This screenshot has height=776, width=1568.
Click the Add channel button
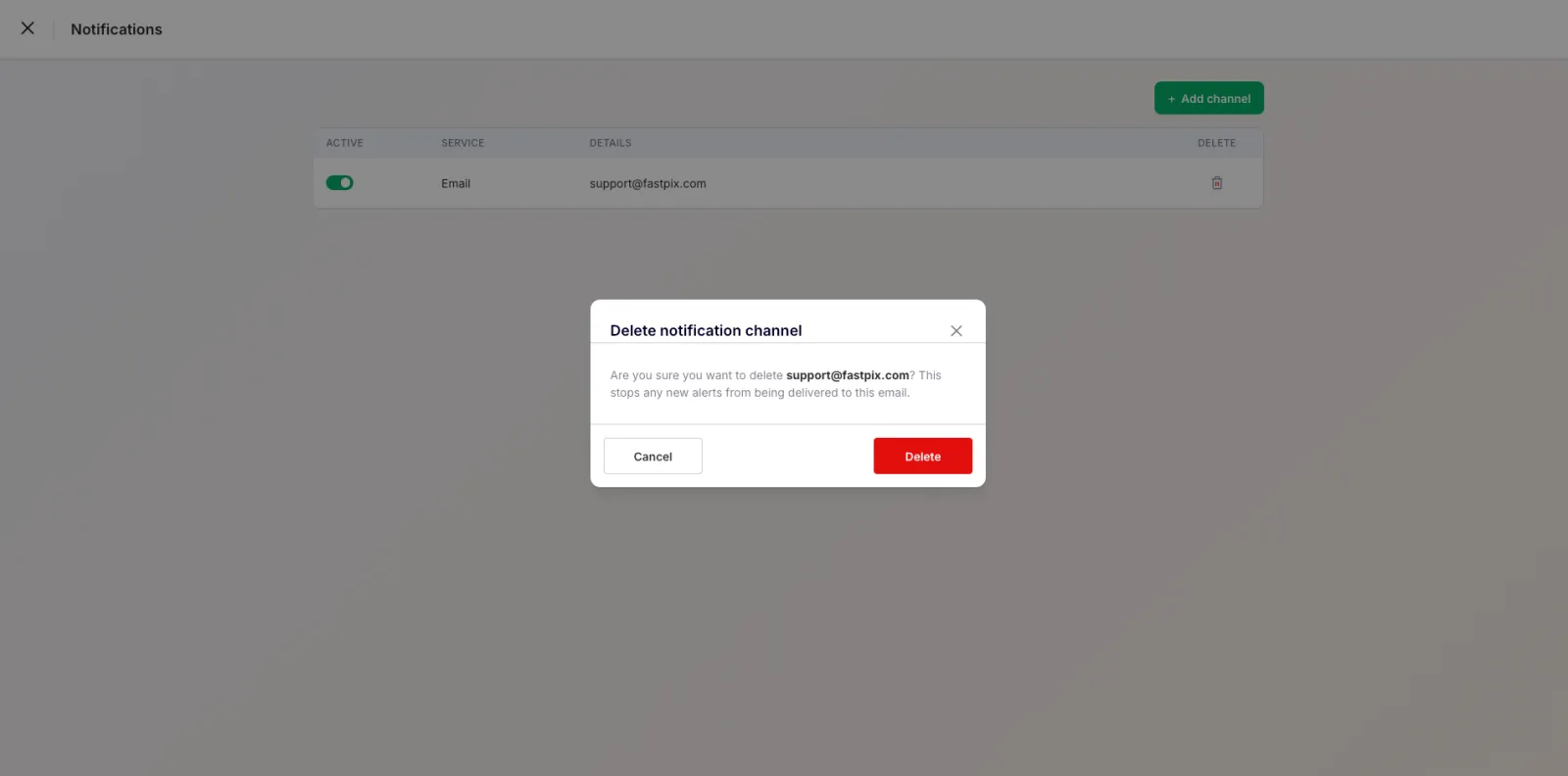[x=1209, y=98]
